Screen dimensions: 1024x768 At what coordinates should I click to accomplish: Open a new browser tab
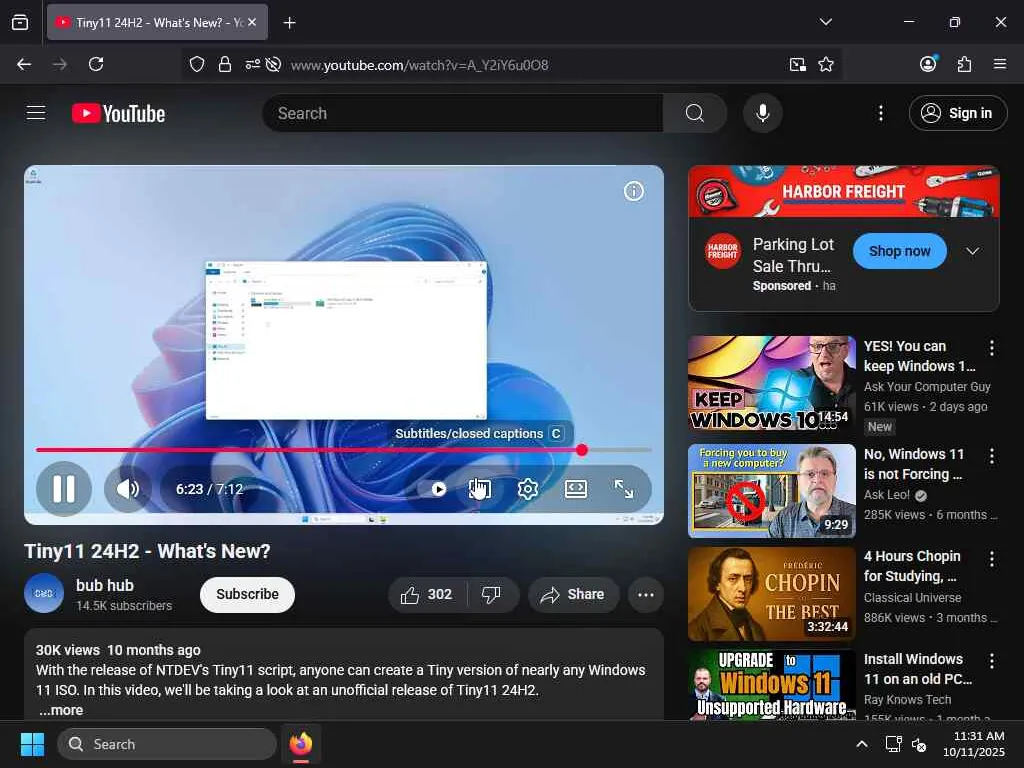[289, 22]
